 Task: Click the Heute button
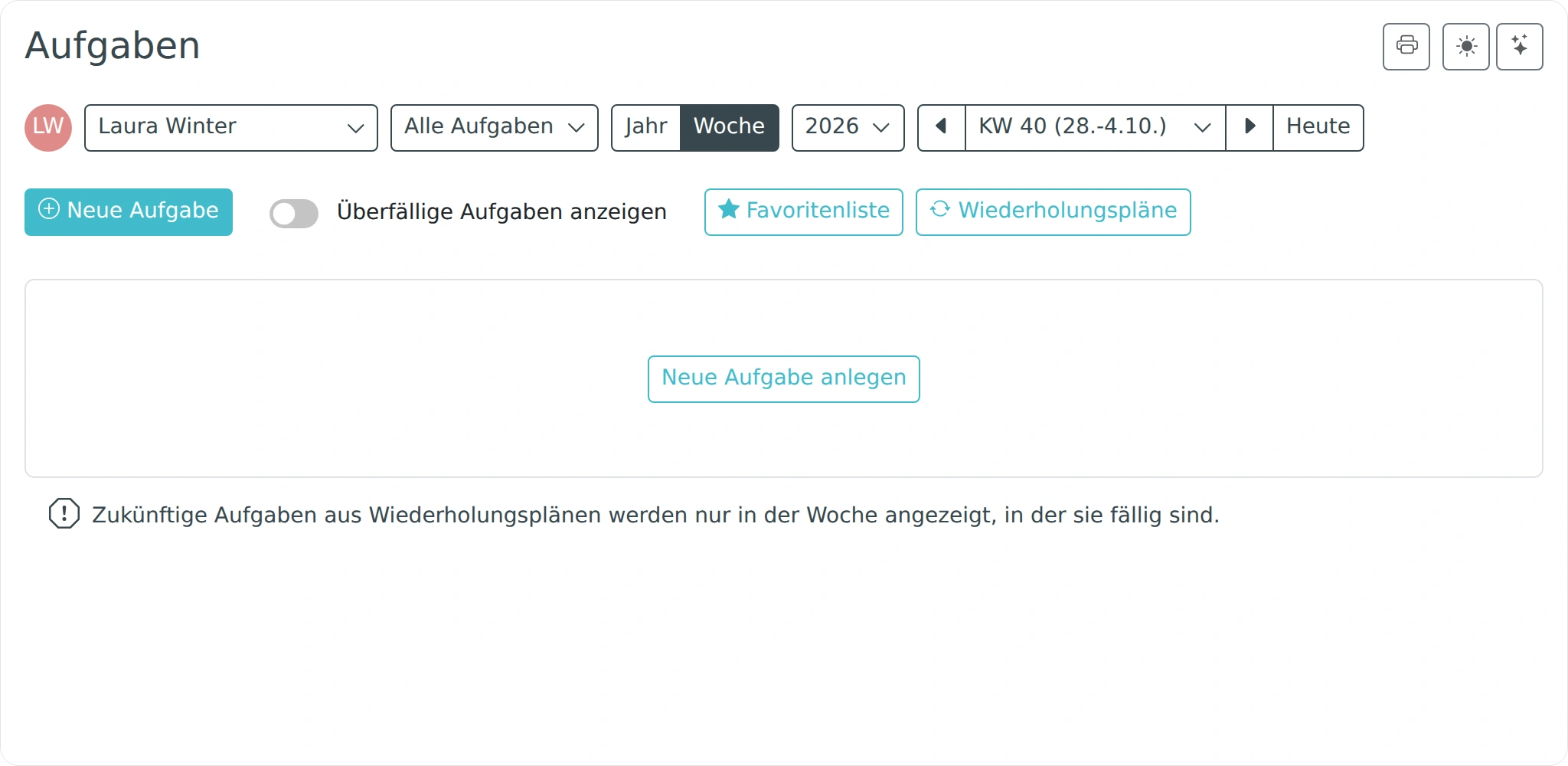[x=1318, y=128]
